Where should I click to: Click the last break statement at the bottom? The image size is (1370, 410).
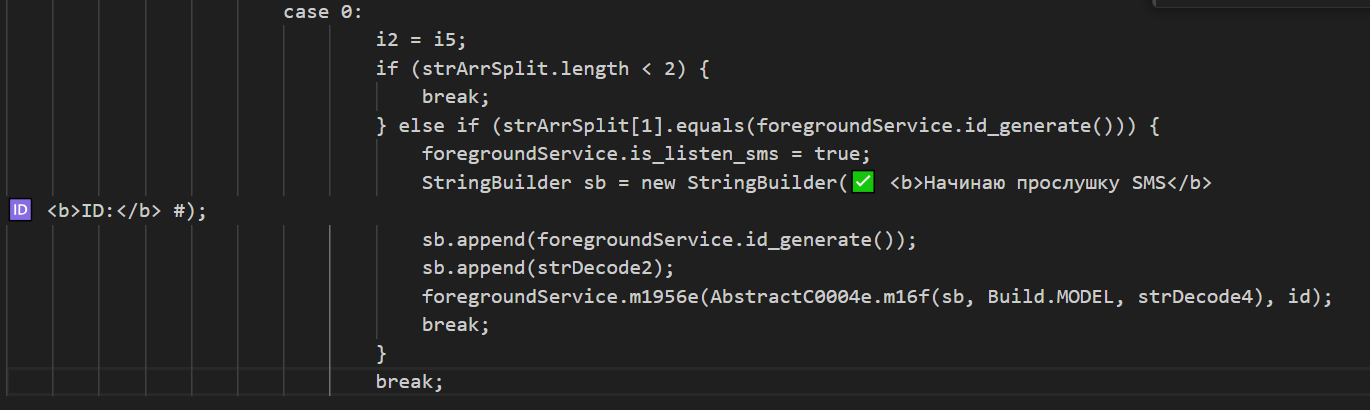(x=408, y=382)
